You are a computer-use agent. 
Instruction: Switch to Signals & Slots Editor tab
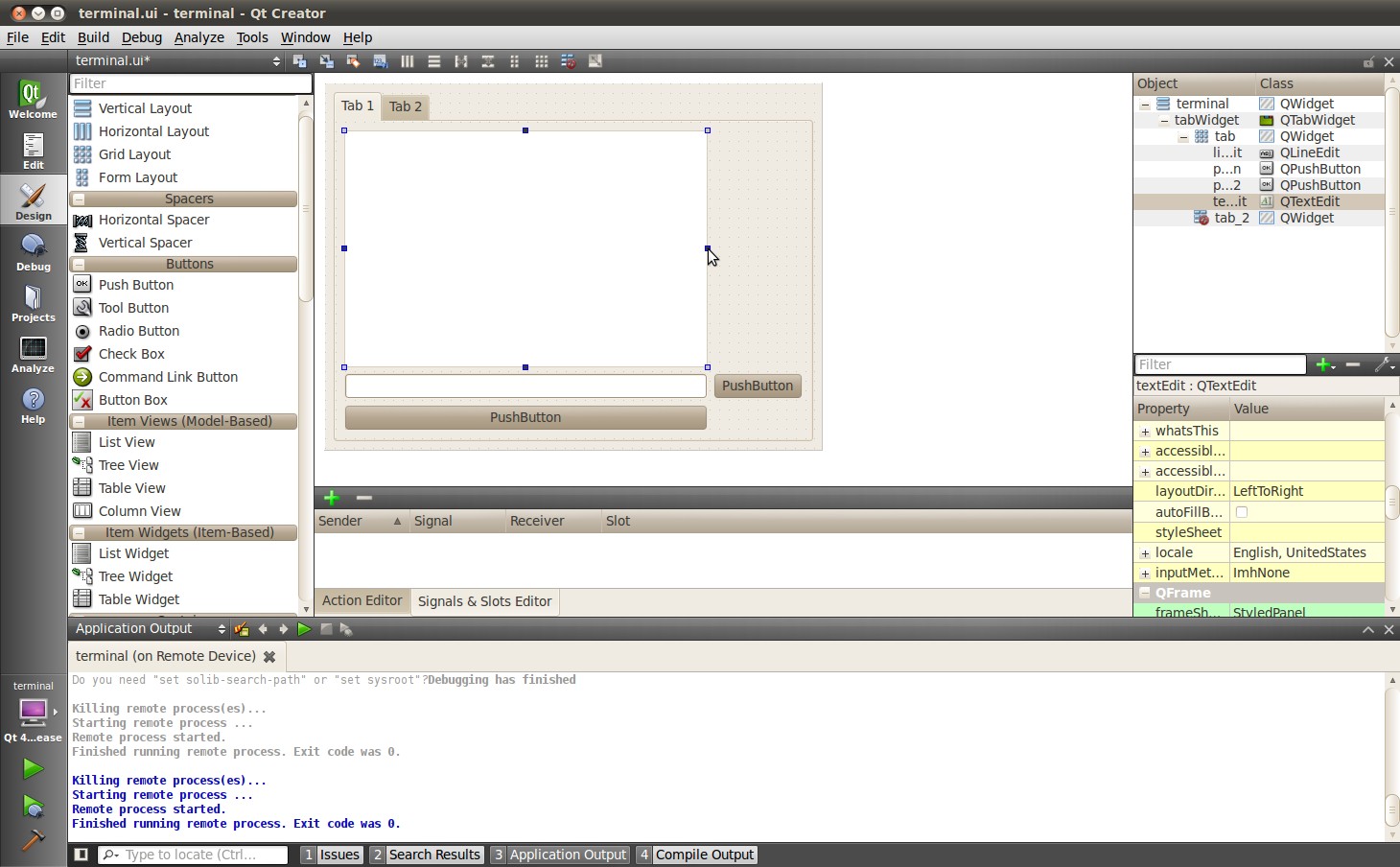point(485,601)
